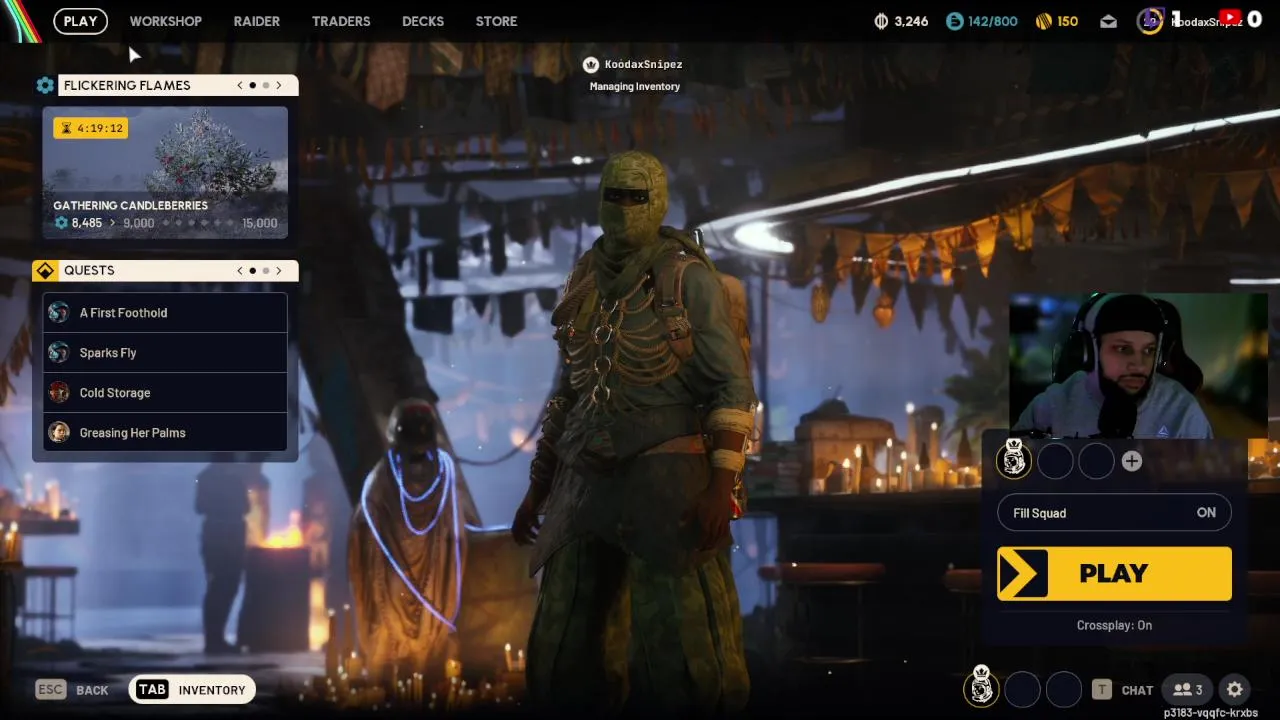Click the crown icon next to KoodaxSnipez
1280x720 pixels.
coord(591,65)
